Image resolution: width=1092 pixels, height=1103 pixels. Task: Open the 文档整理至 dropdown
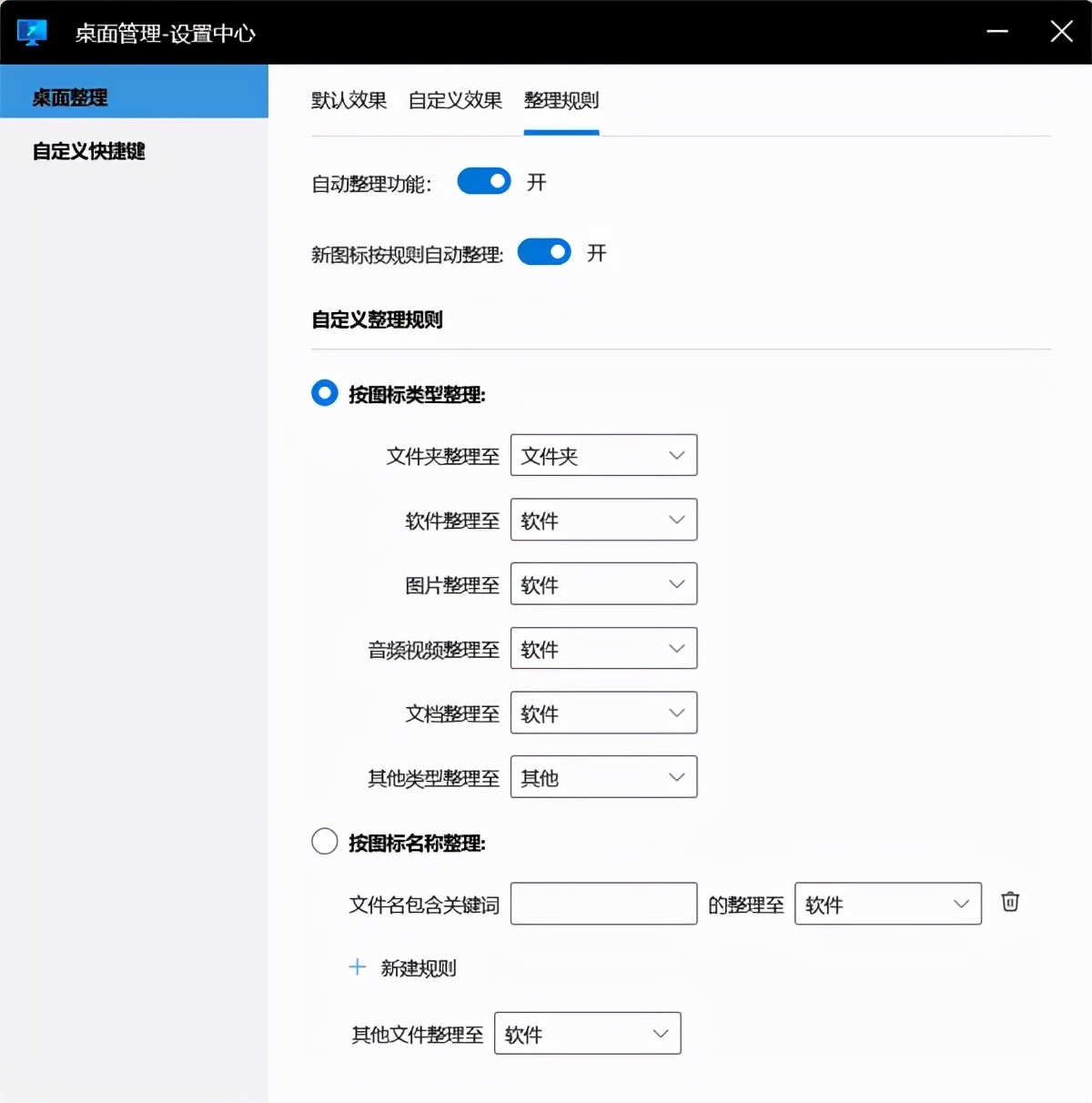pyautogui.click(x=603, y=713)
